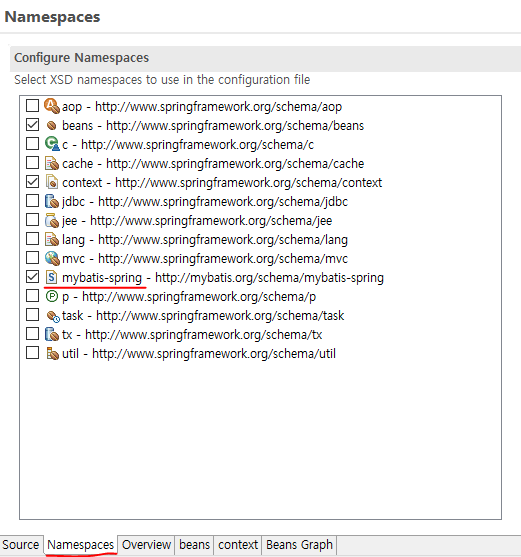The height and width of the screenshot is (557, 521).
Task: Select the task schema row text
Action: (203, 316)
